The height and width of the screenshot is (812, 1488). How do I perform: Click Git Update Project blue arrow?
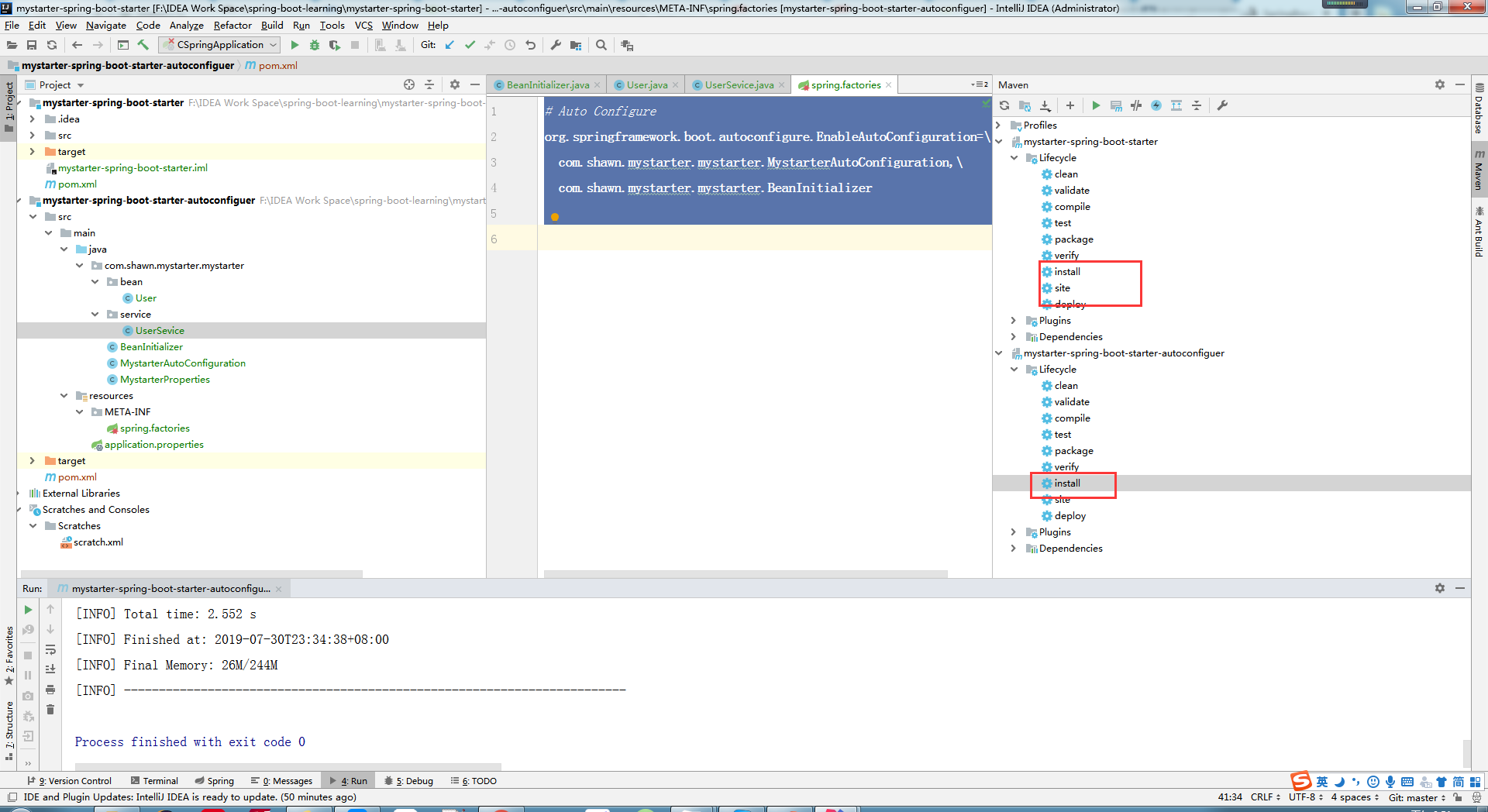(449, 45)
